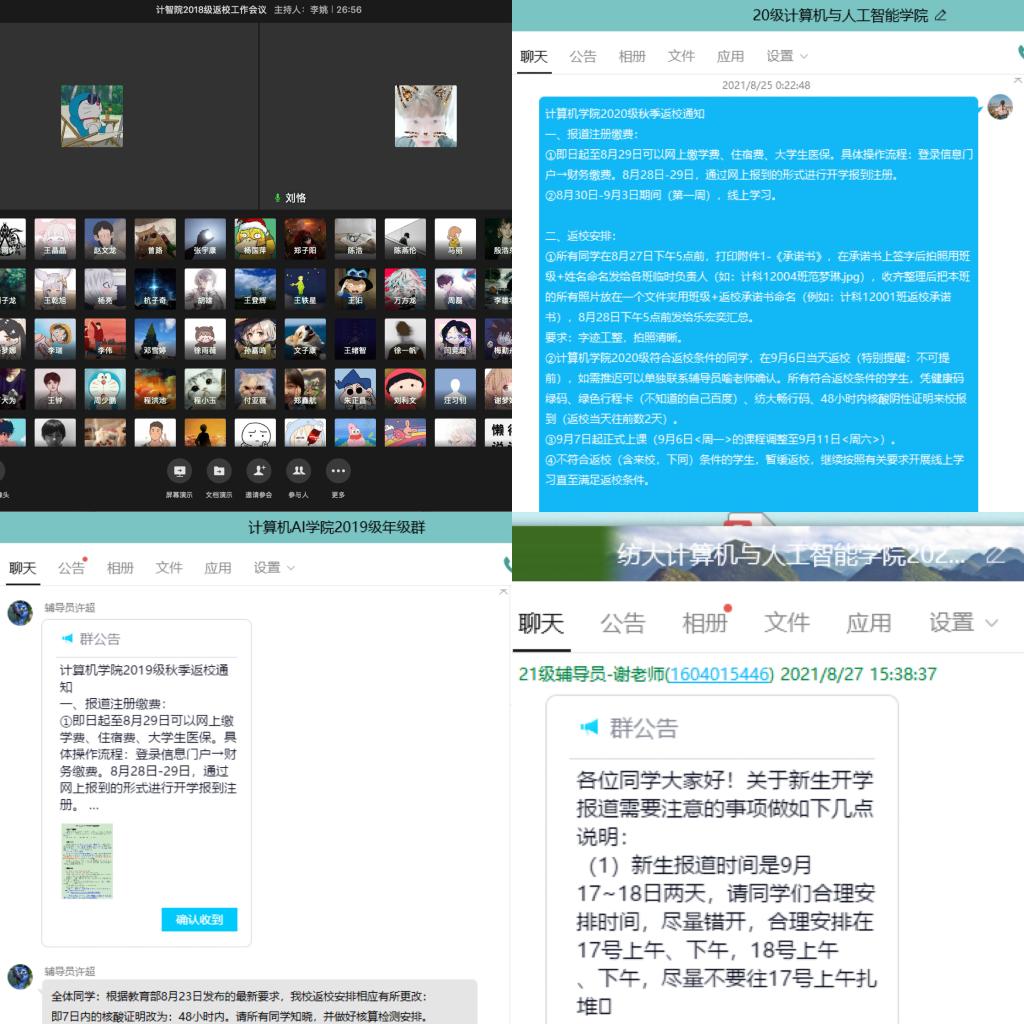
Task: Click the 邀请参会 invite participants icon
Action: coord(259,471)
